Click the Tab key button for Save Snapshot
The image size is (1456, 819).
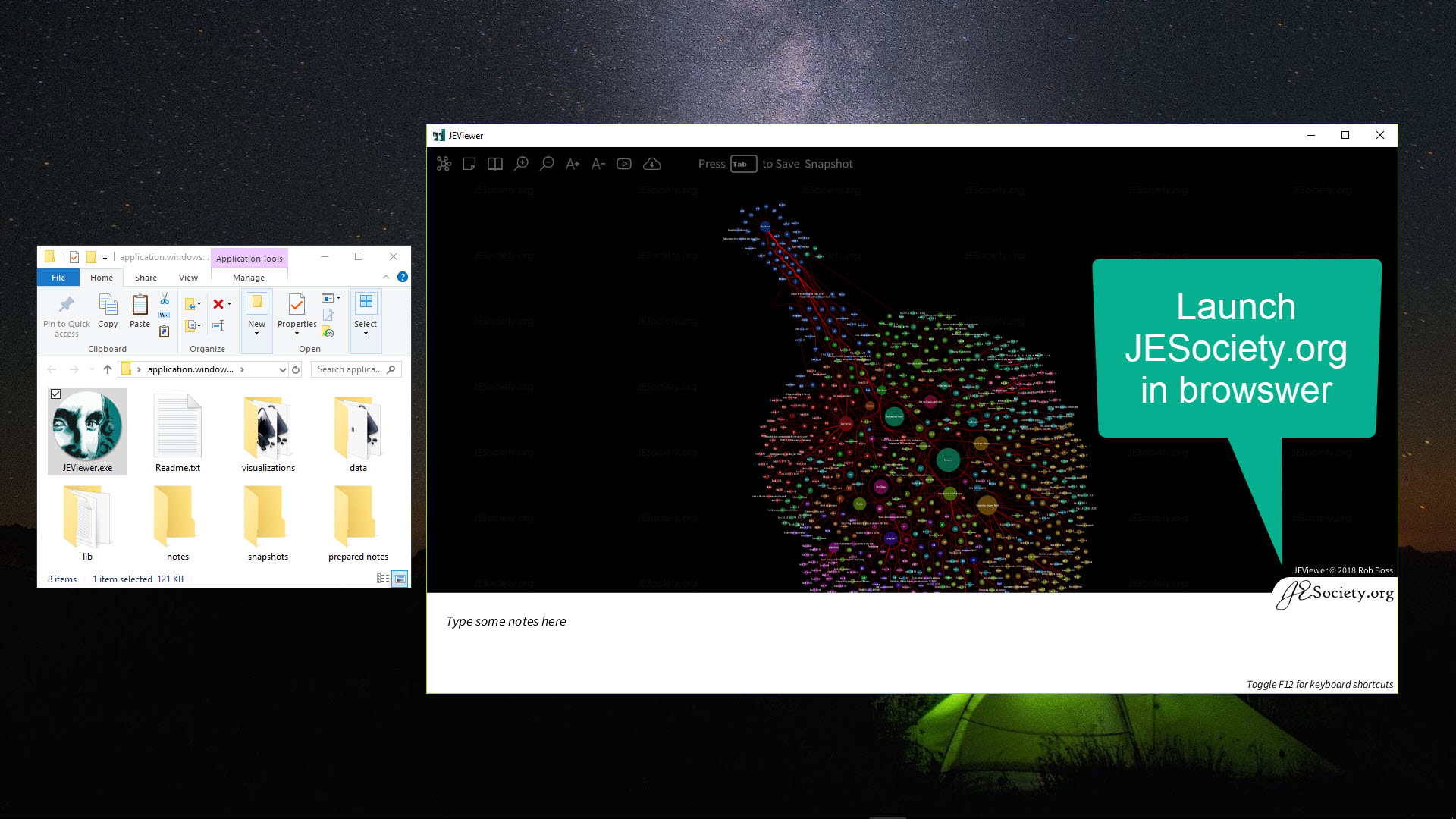click(x=743, y=164)
